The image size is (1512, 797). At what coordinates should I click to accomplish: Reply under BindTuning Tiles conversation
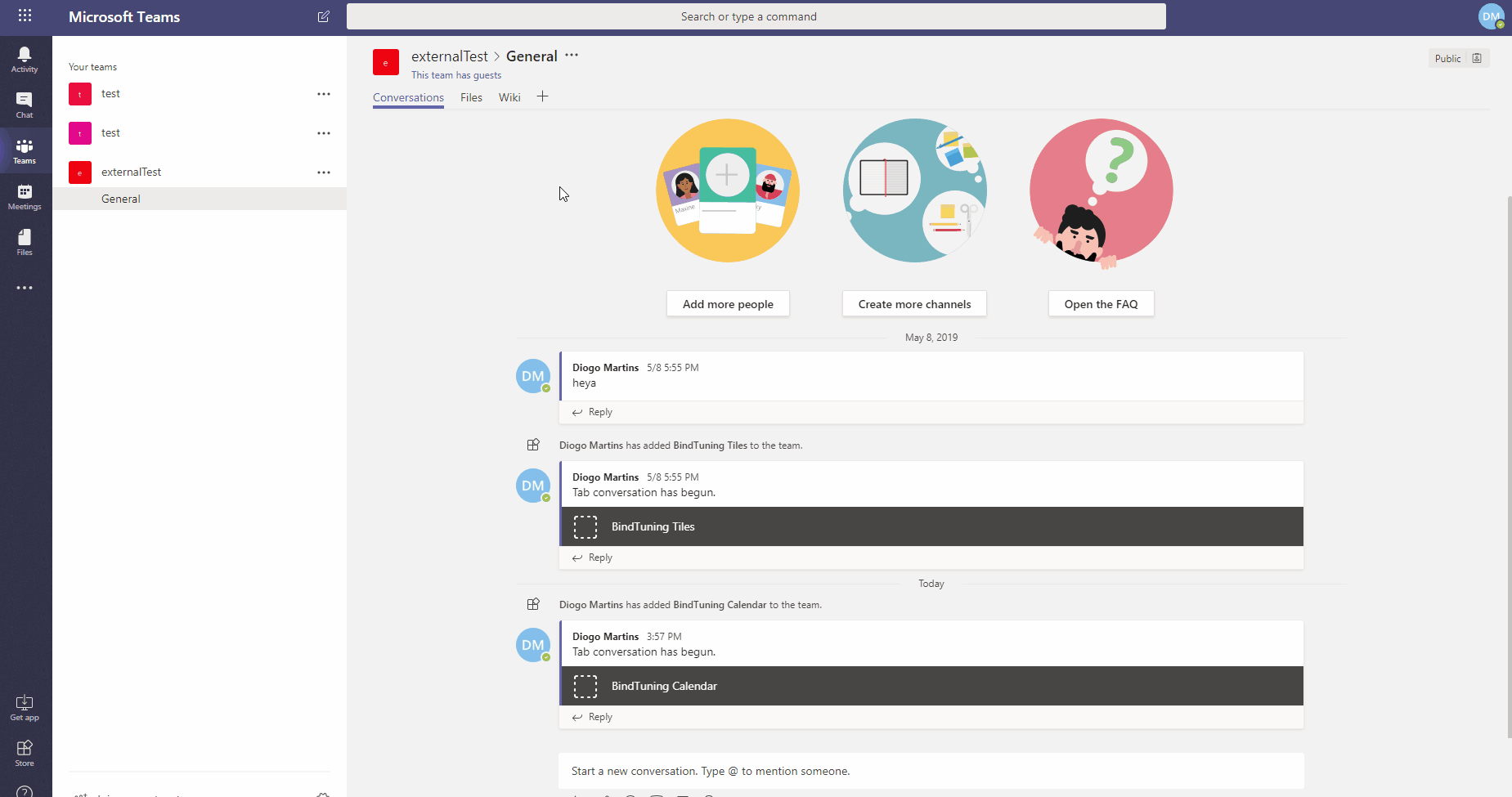[593, 557]
